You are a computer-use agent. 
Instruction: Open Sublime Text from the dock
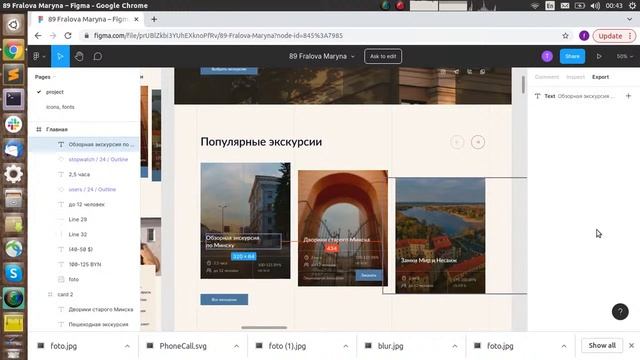coord(13,75)
